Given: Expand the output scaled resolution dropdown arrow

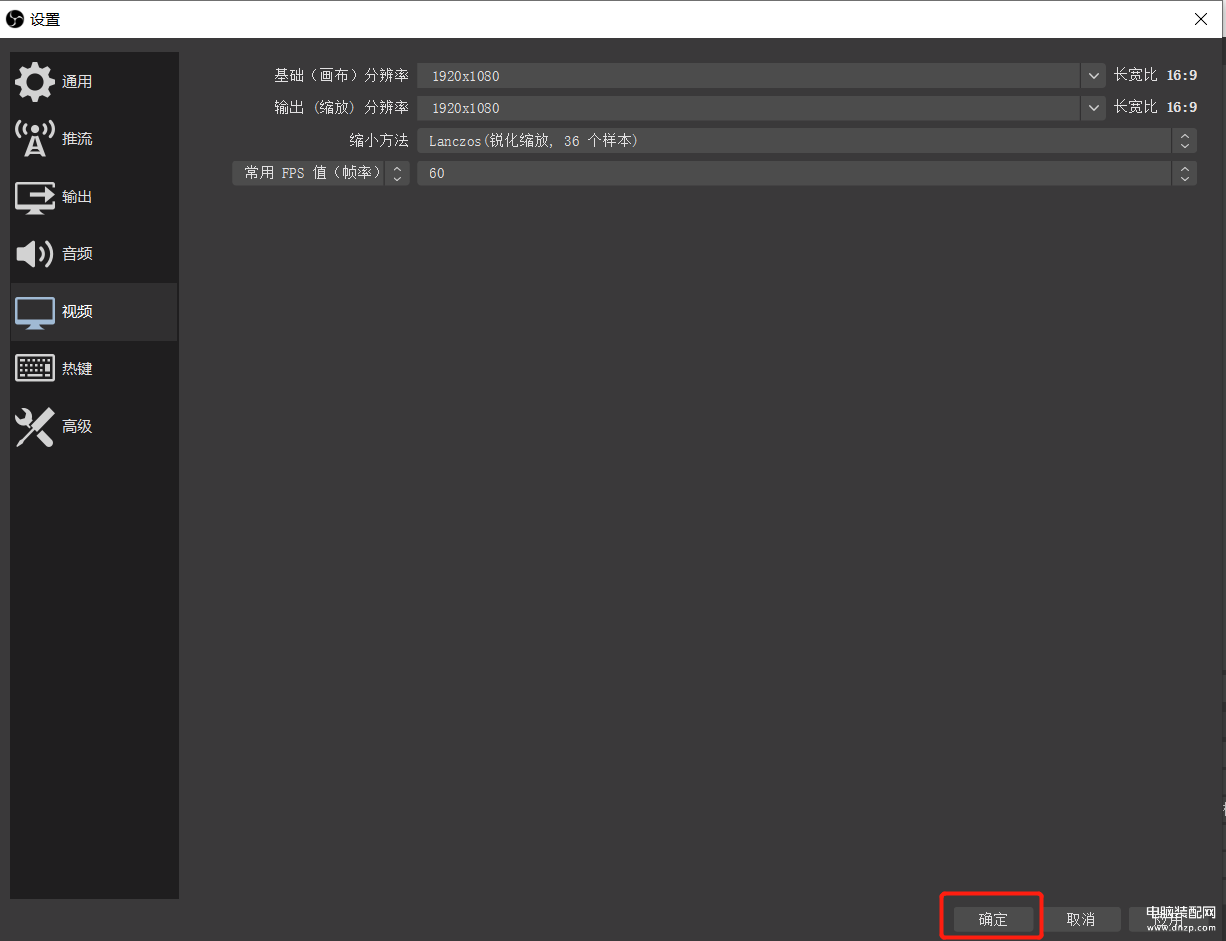Looking at the screenshot, I should (x=1093, y=108).
